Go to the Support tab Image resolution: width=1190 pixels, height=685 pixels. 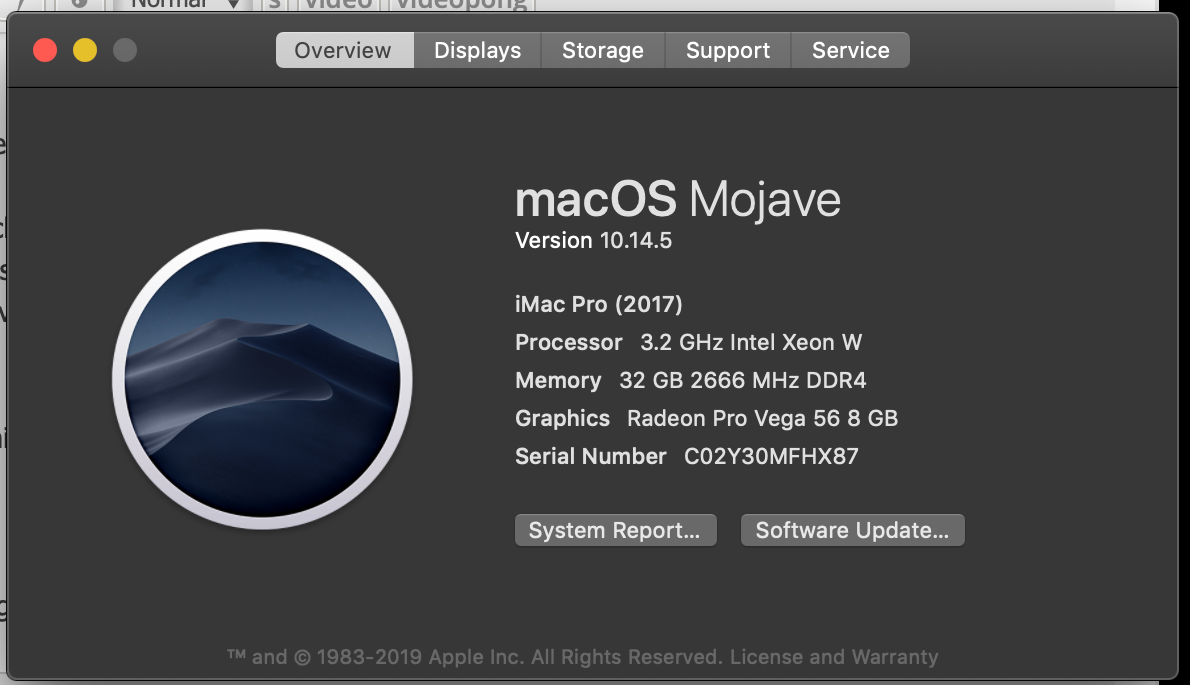click(x=727, y=50)
